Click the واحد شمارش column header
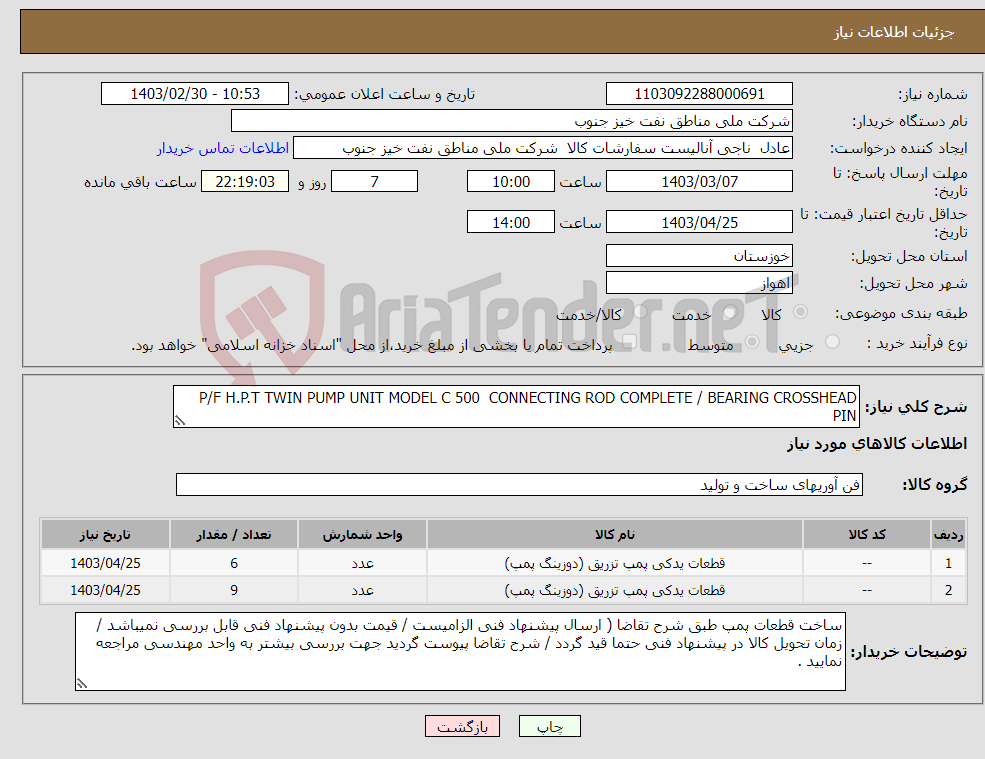Viewport: 985px width, 759px height. tap(362, 535)
